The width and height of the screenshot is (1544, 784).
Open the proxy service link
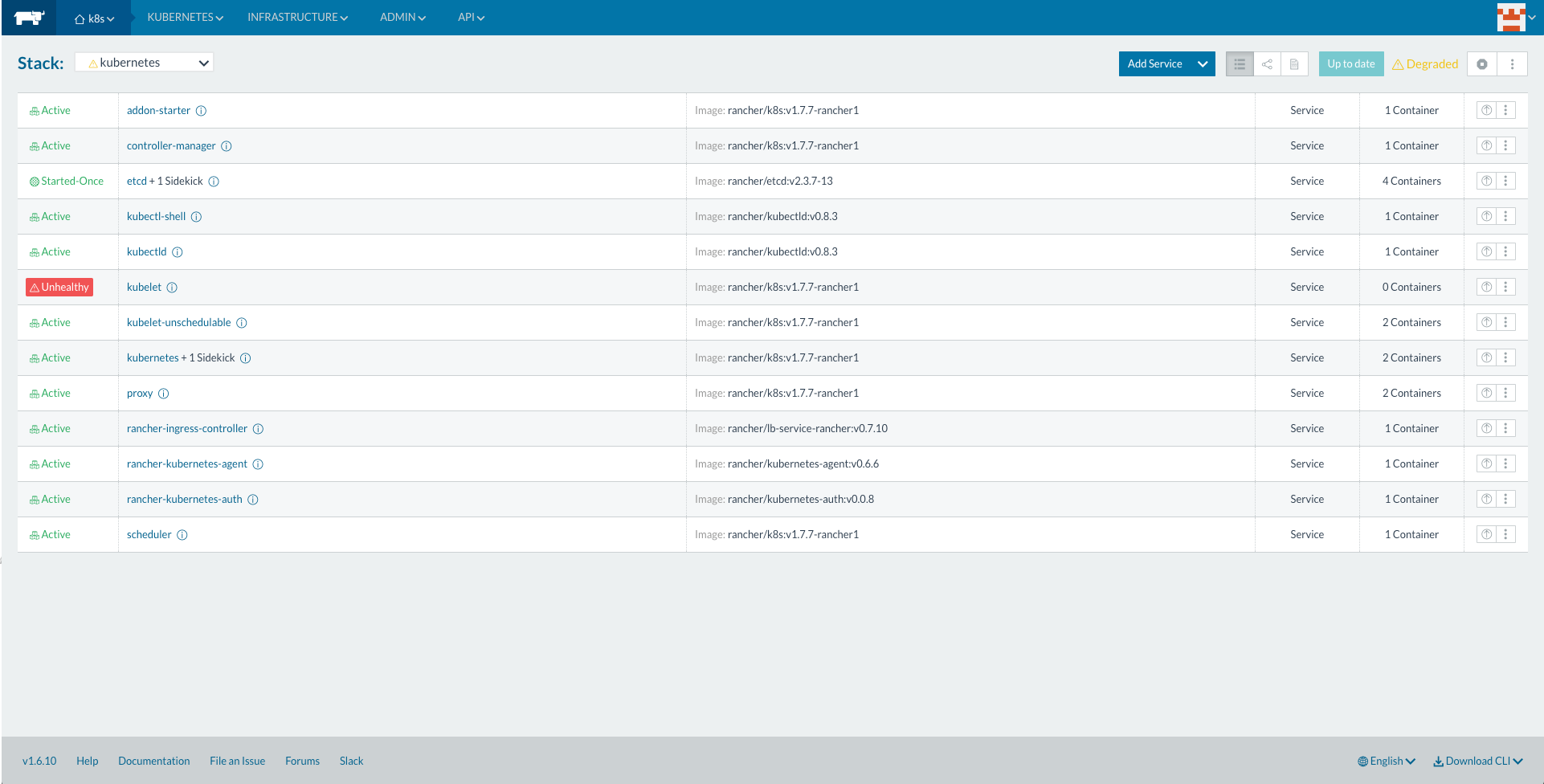[x=140, y=394]
